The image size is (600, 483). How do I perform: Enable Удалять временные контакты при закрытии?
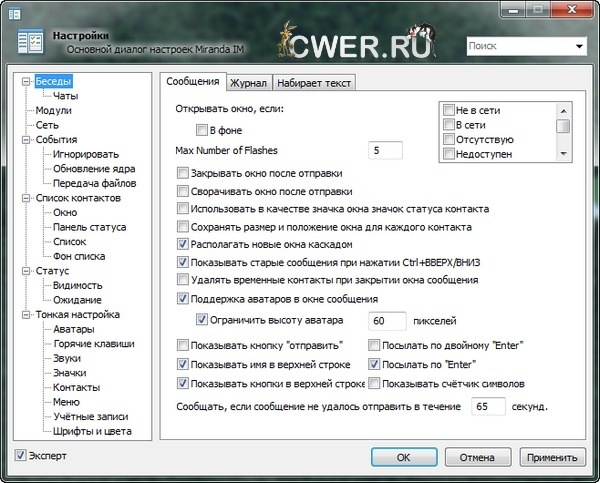point(183,280)
